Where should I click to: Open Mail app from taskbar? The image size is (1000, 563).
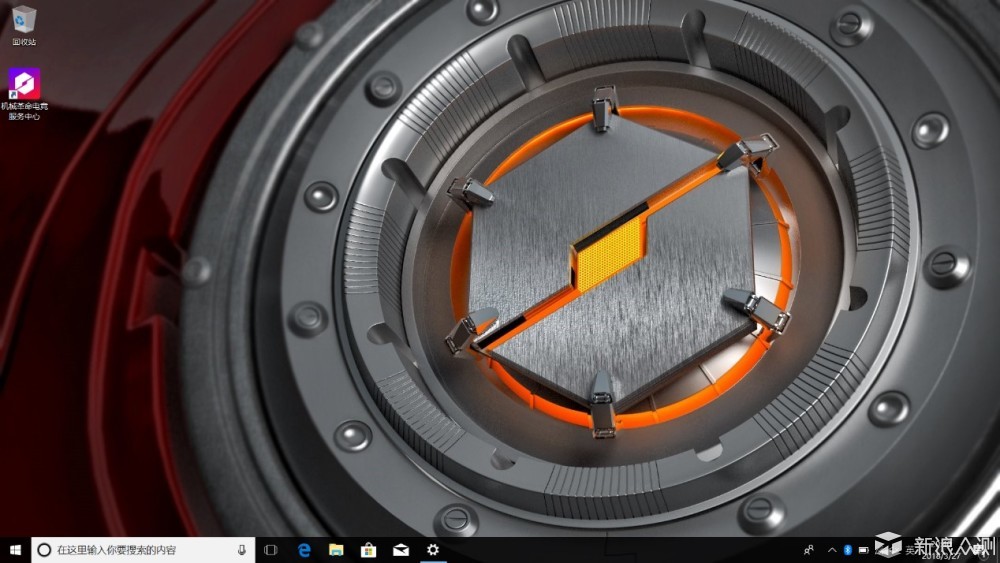(401, 550)
